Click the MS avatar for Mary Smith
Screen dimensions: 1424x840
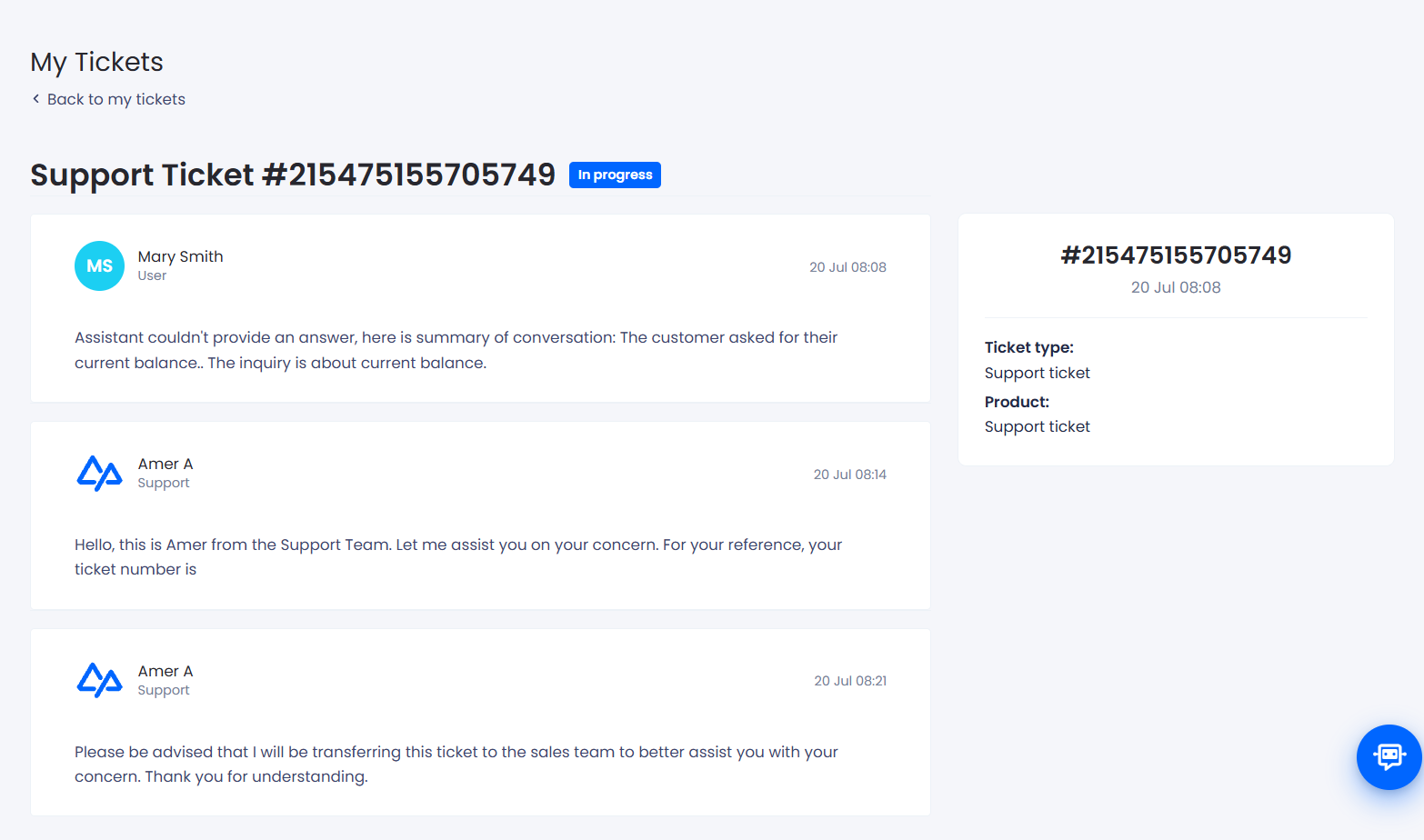pyautogui.click(x=99, y=265)
